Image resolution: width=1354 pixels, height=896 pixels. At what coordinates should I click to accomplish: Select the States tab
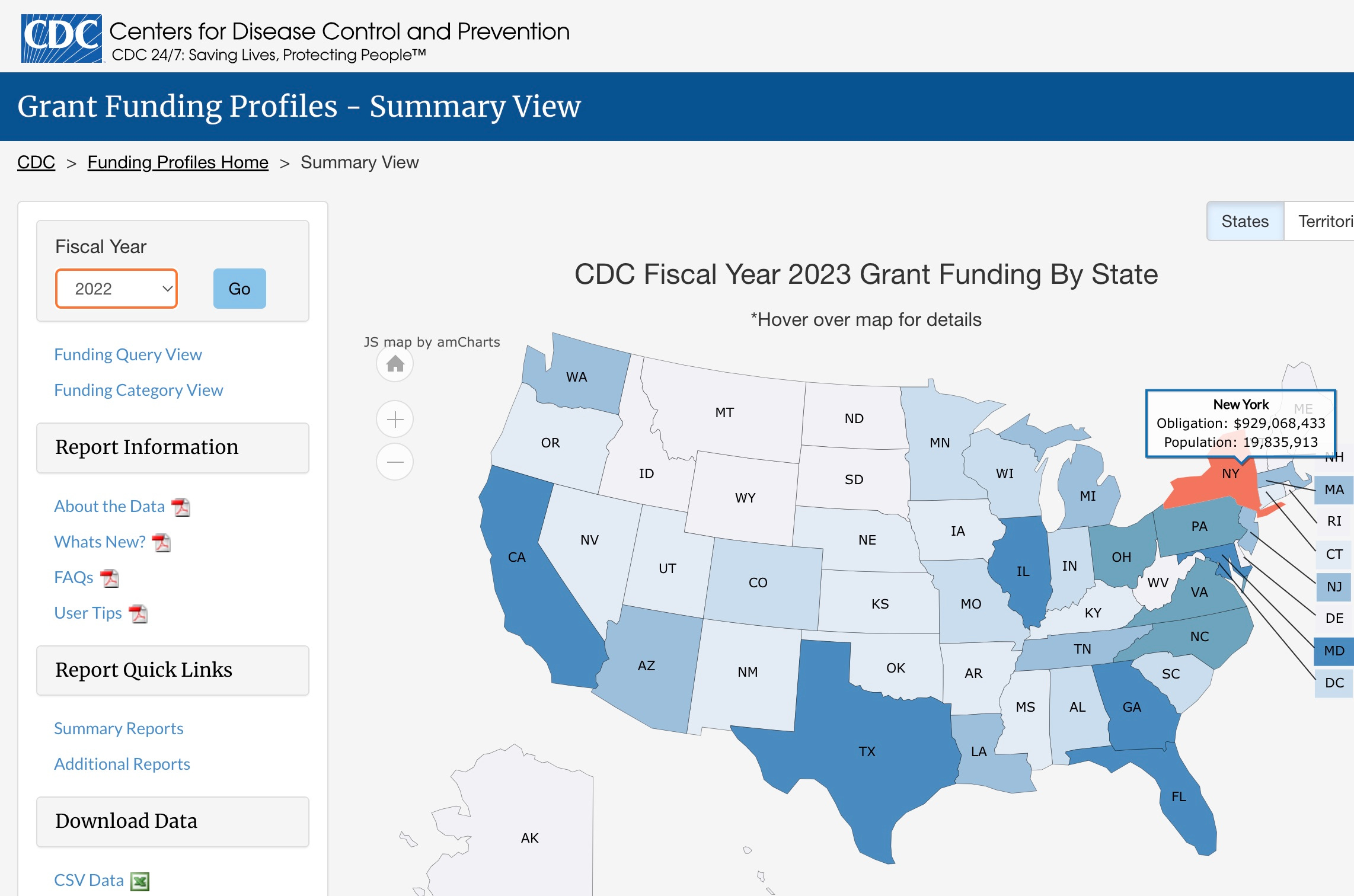1245,221
